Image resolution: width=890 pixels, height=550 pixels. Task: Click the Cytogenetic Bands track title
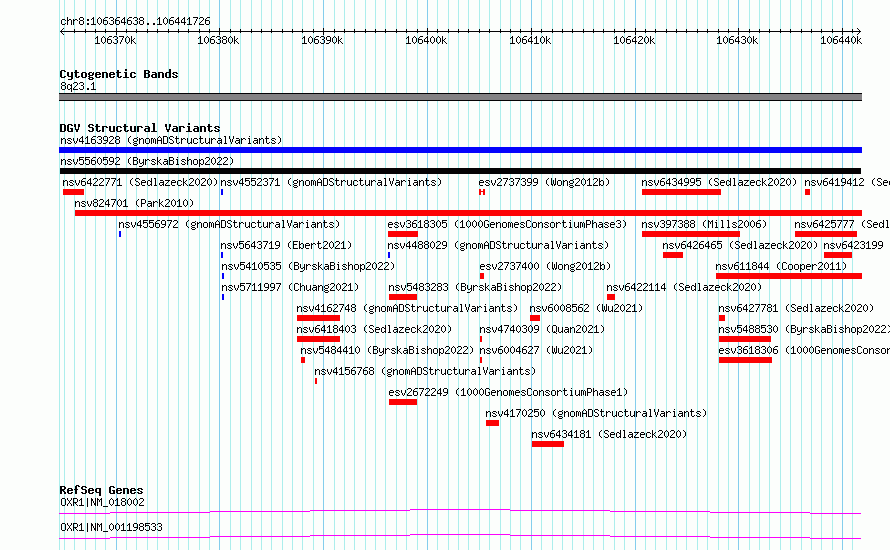[x=119, y=74]
